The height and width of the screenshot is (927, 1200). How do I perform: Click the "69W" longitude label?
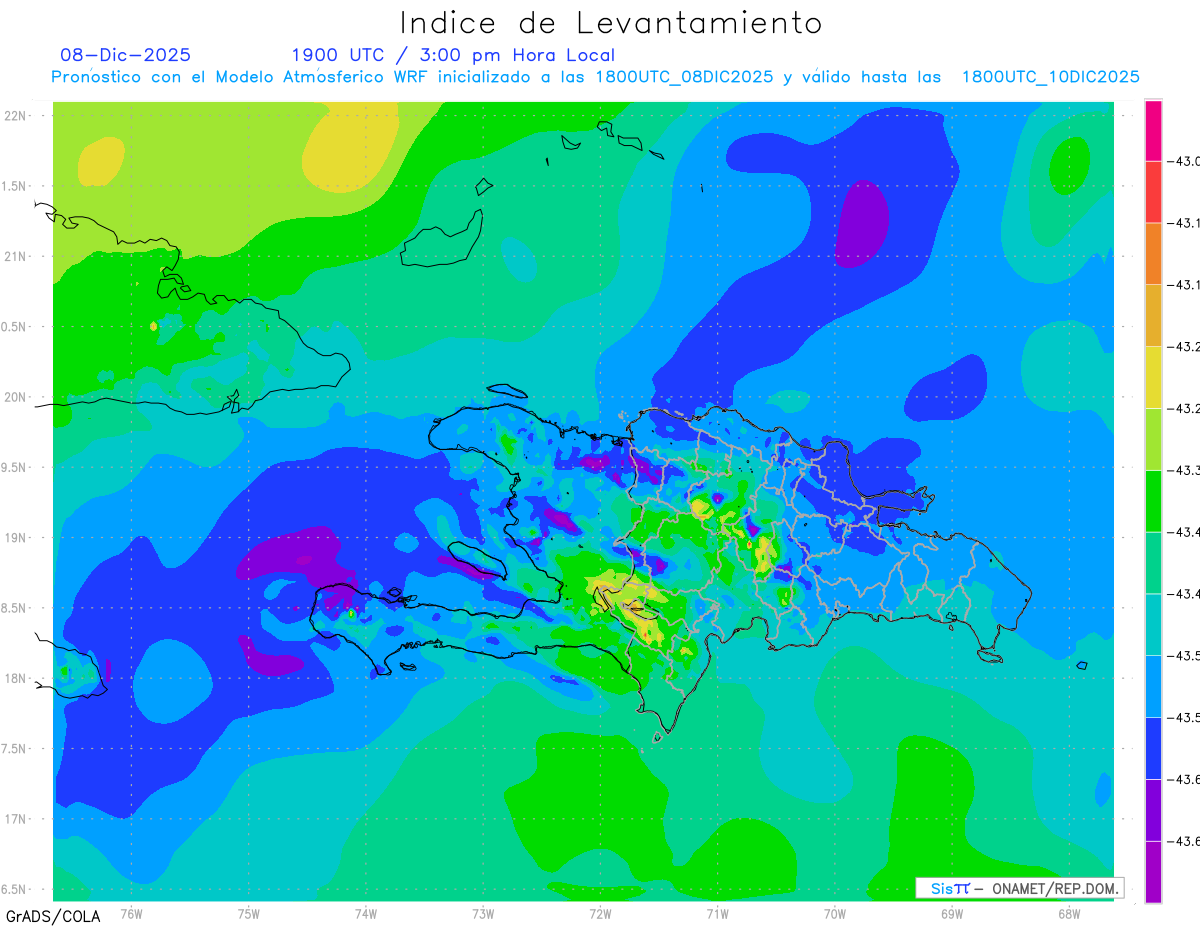tap(951, 913)
